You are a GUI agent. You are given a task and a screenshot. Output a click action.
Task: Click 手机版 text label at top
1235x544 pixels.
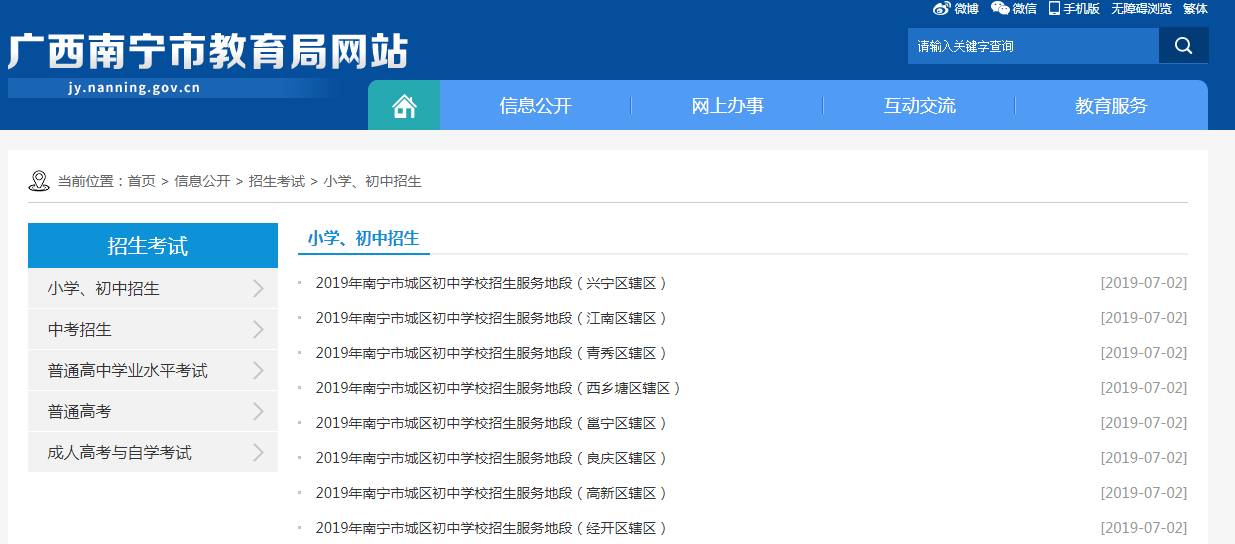coord(1081,8)
